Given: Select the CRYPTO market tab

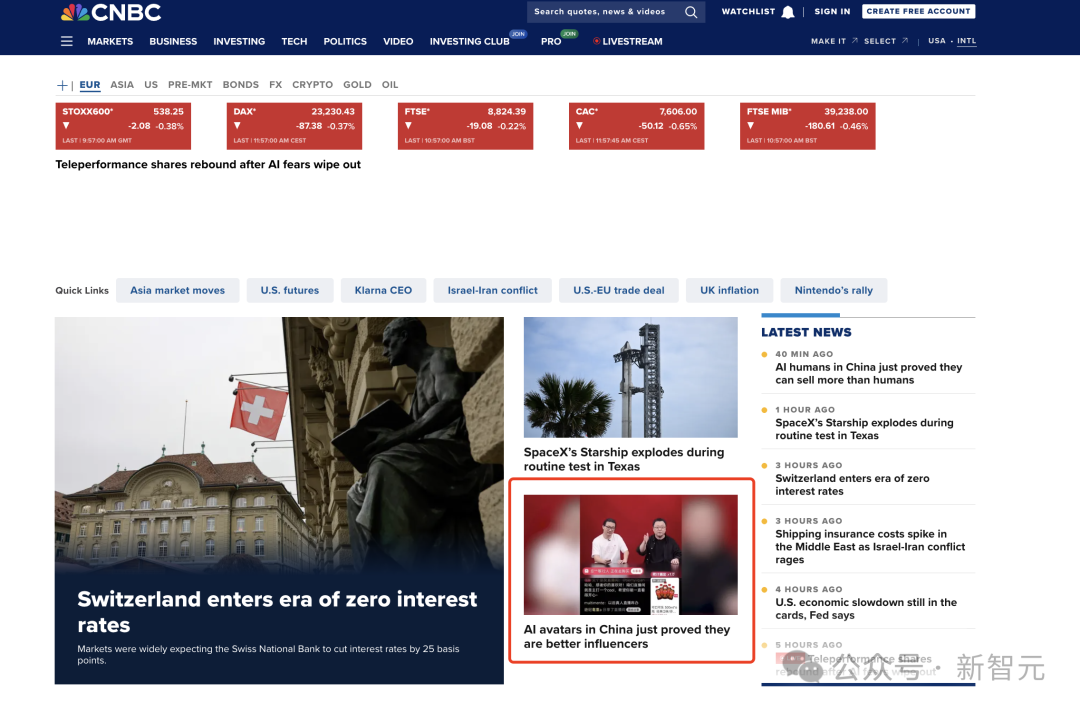Looking at the screenshot, I should (312, 85).
